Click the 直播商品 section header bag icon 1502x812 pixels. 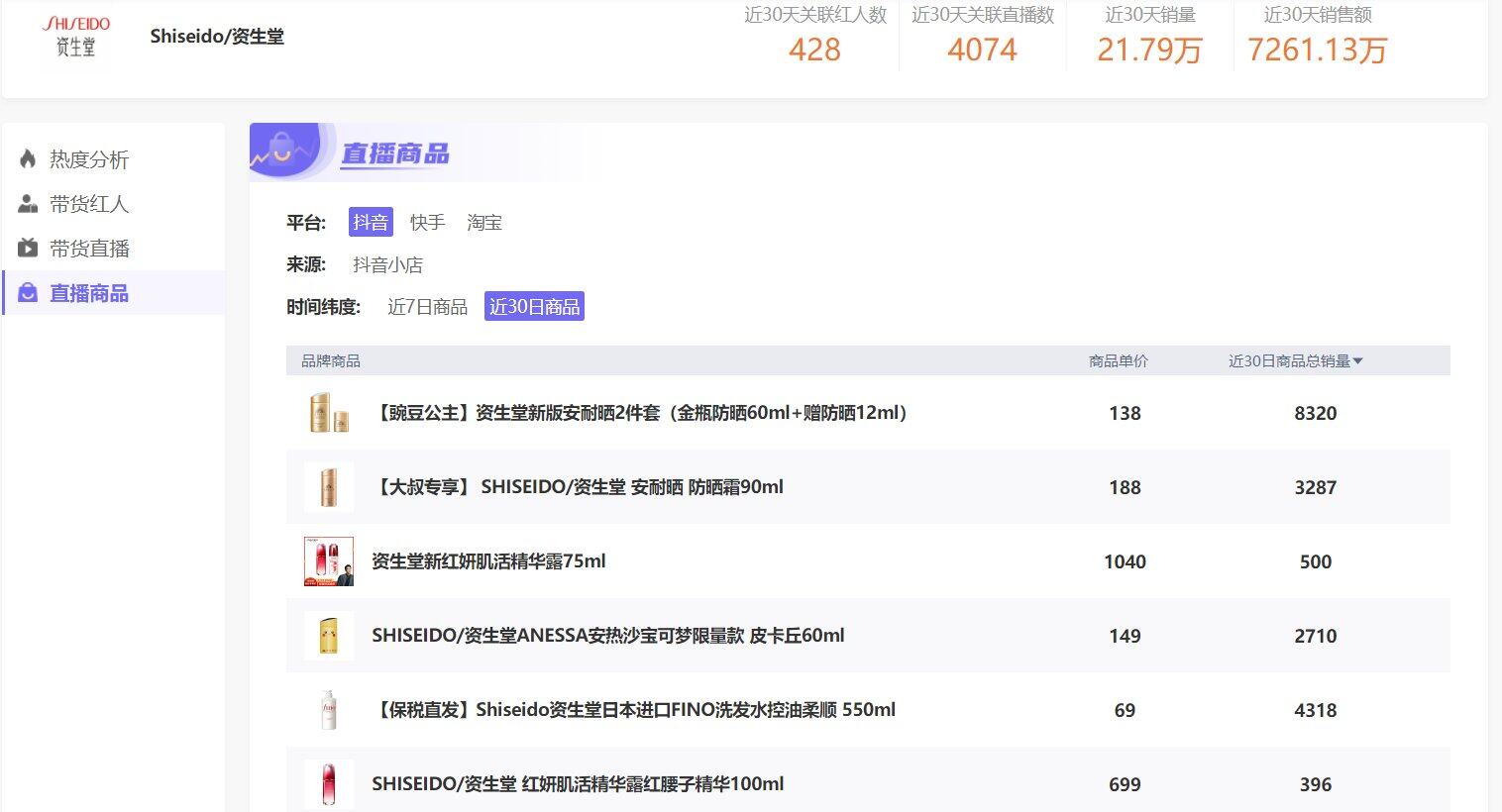284,151
